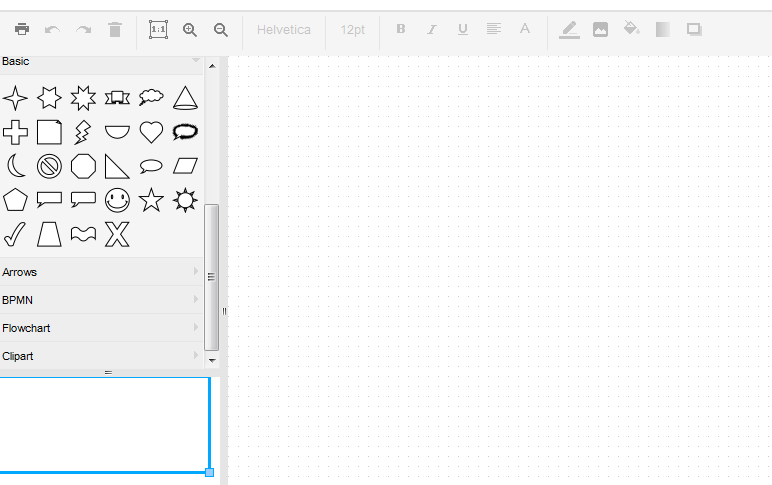Click the Redo arrow icon
This screenshot has height=485, width=772.
click(x=84, y=30)
